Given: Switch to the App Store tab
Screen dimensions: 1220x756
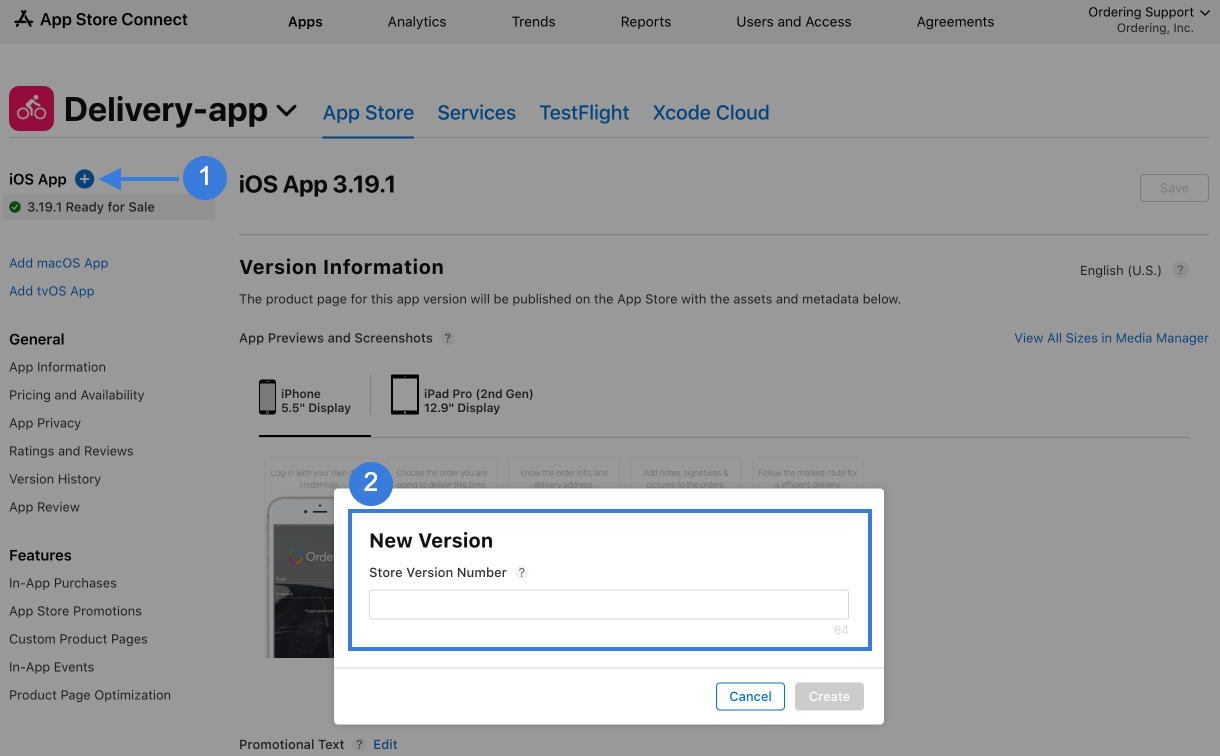Looking at the screenshot, I should point(368,113).
